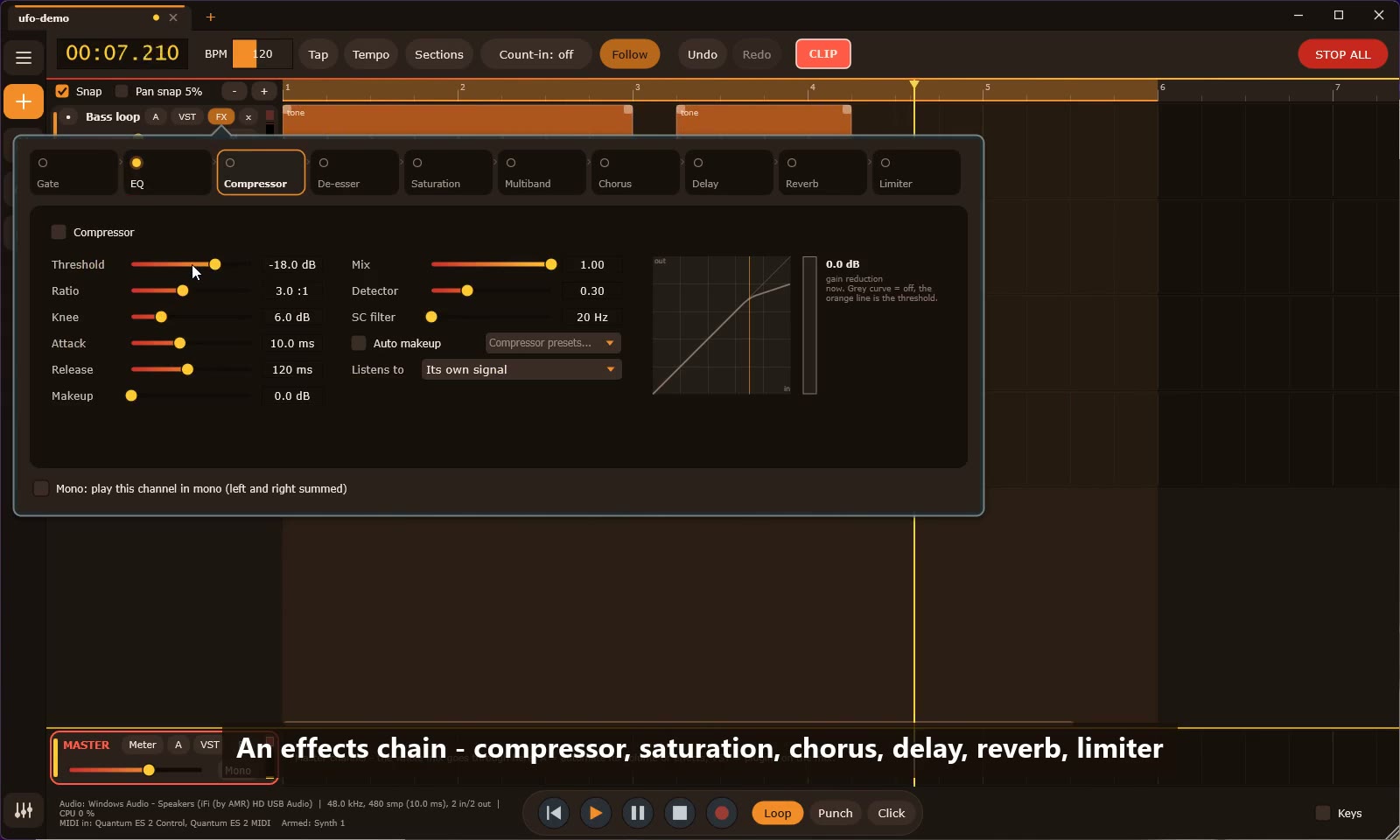Screen dimensions: 1400x840
Task: Click the BPM value field
Action: coord(262,54)
